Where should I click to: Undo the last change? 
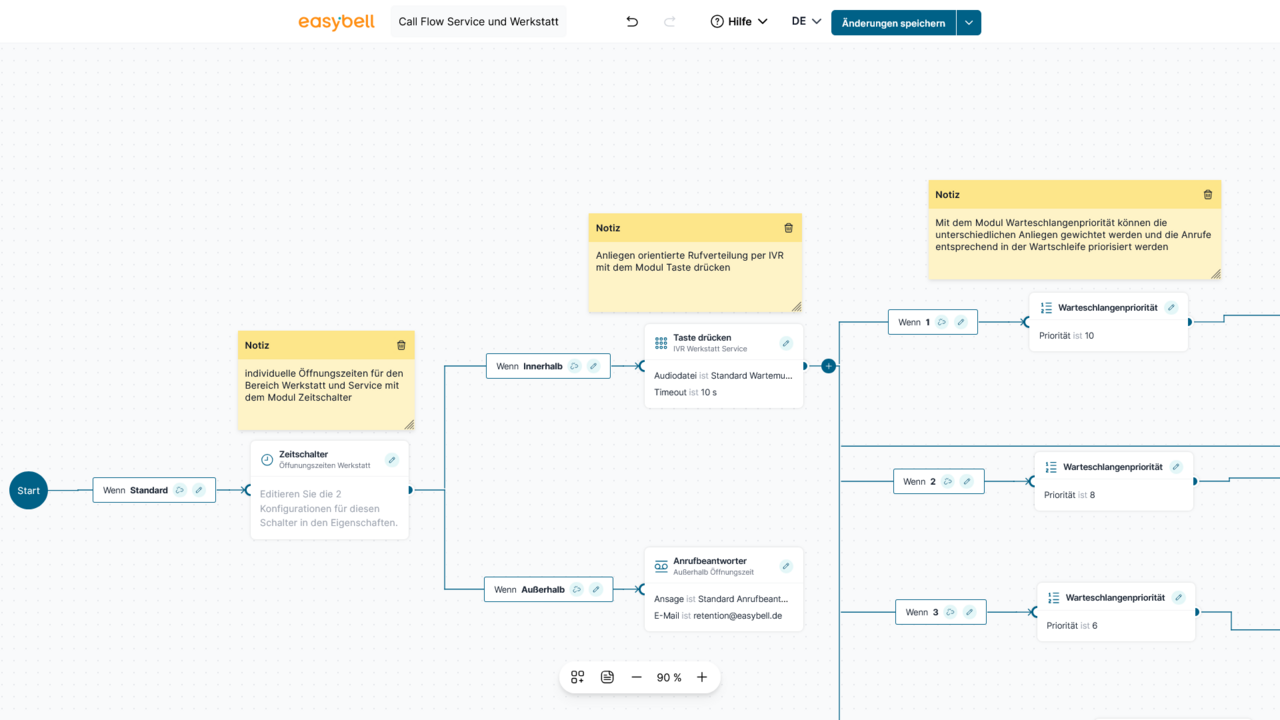pos(632,22)
